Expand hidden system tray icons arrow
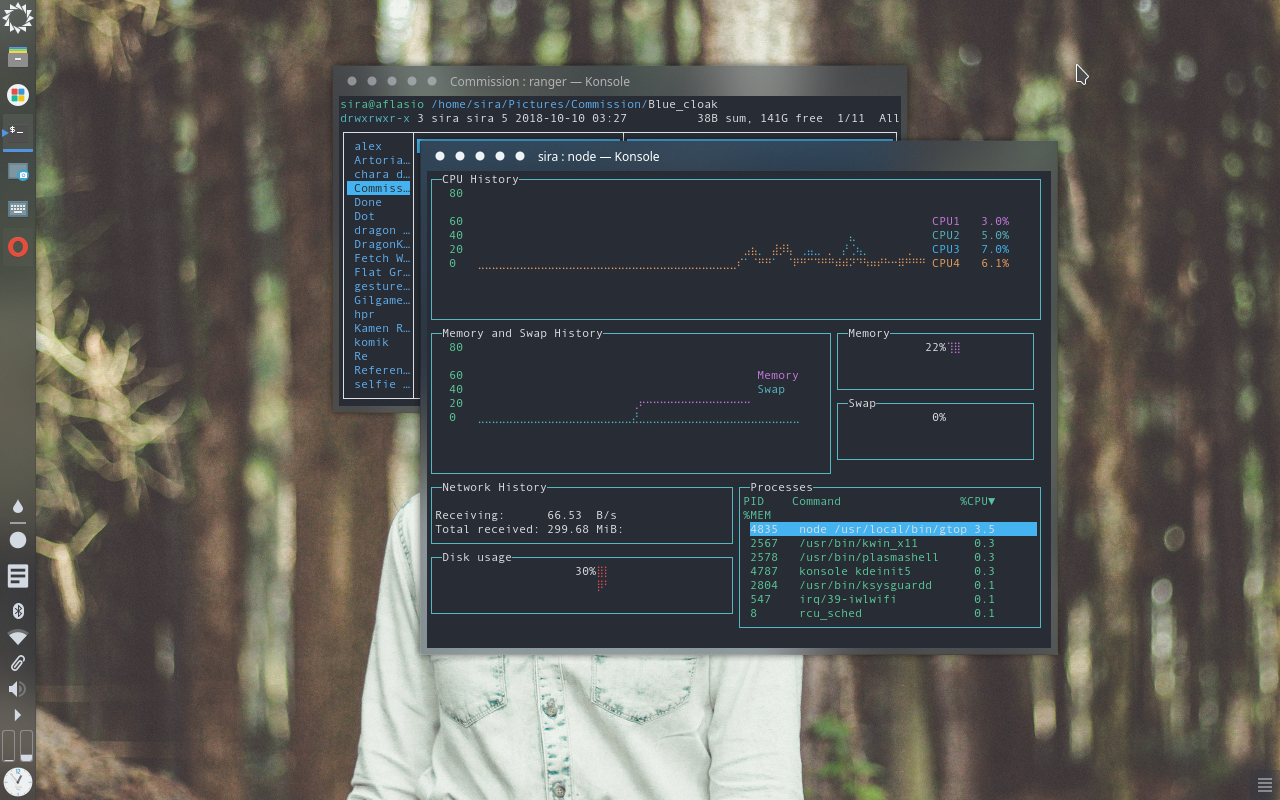Screen dimensions: 1280x800 pyautogui.click(x=18, y=715)
